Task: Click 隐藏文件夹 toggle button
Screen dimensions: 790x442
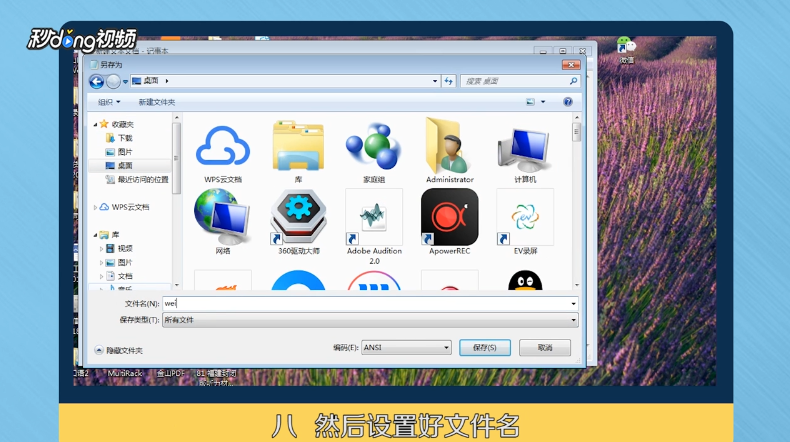Action: [x=119, y=350]
